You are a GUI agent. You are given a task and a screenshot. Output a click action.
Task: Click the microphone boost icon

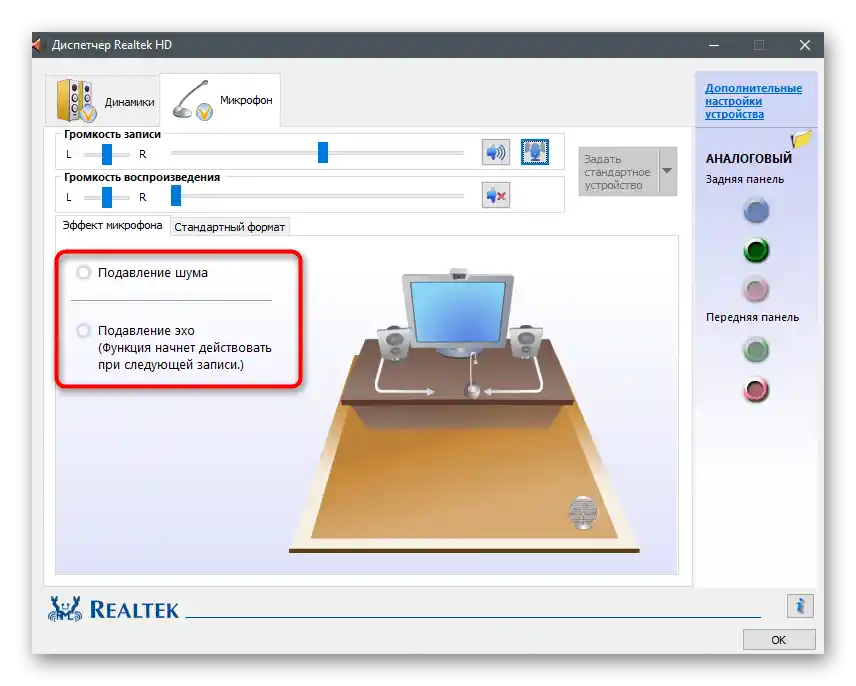tap(534, 152)
